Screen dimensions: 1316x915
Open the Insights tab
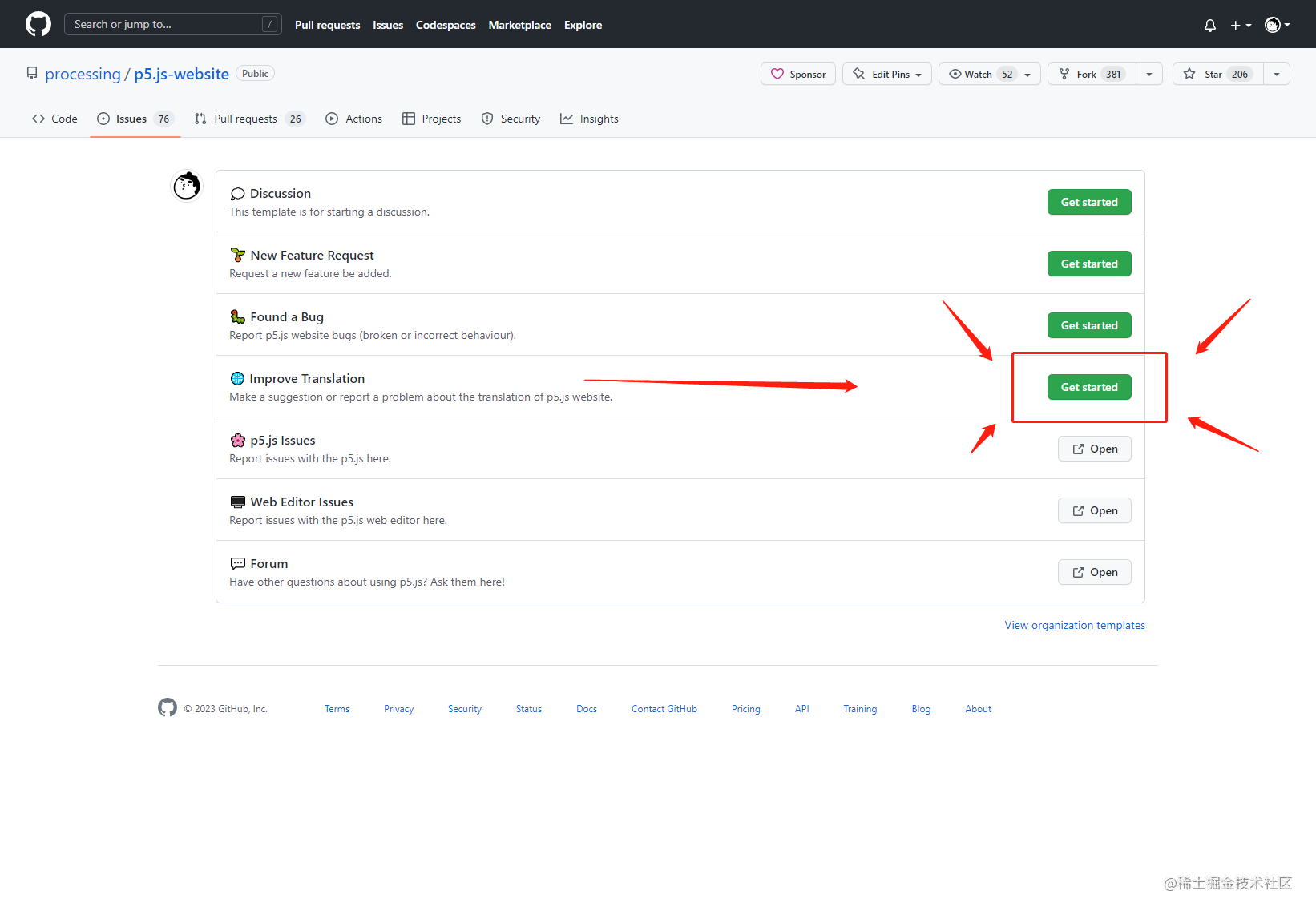tap(589, 119)
